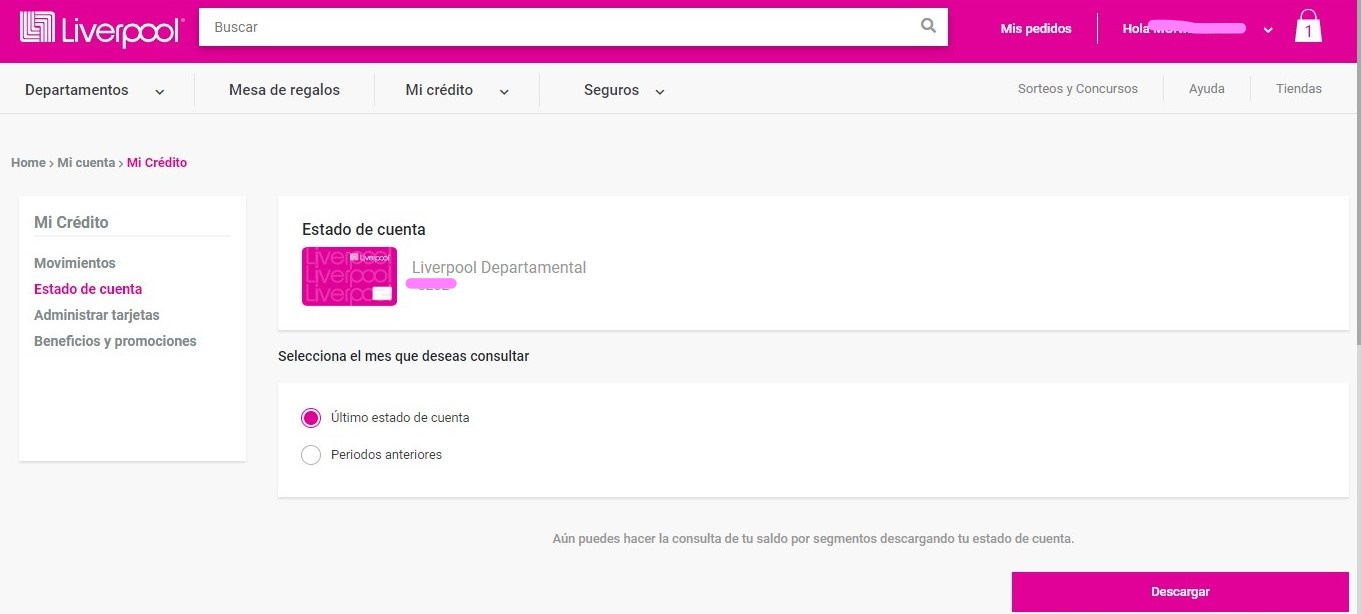
Task: Click the Ayuda link
Action: (1206, 89)
